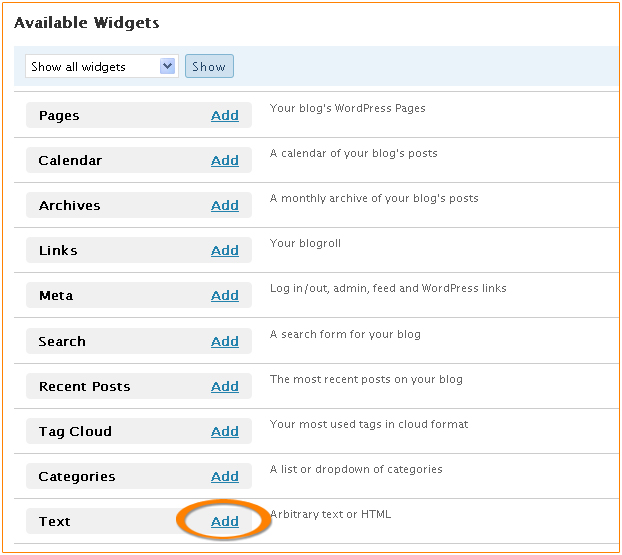Viewport: 622px width, 555px height.
Task: Open the 'Show all widgets' dropdown
Action: pyautogui.click(x=101, y=67)
